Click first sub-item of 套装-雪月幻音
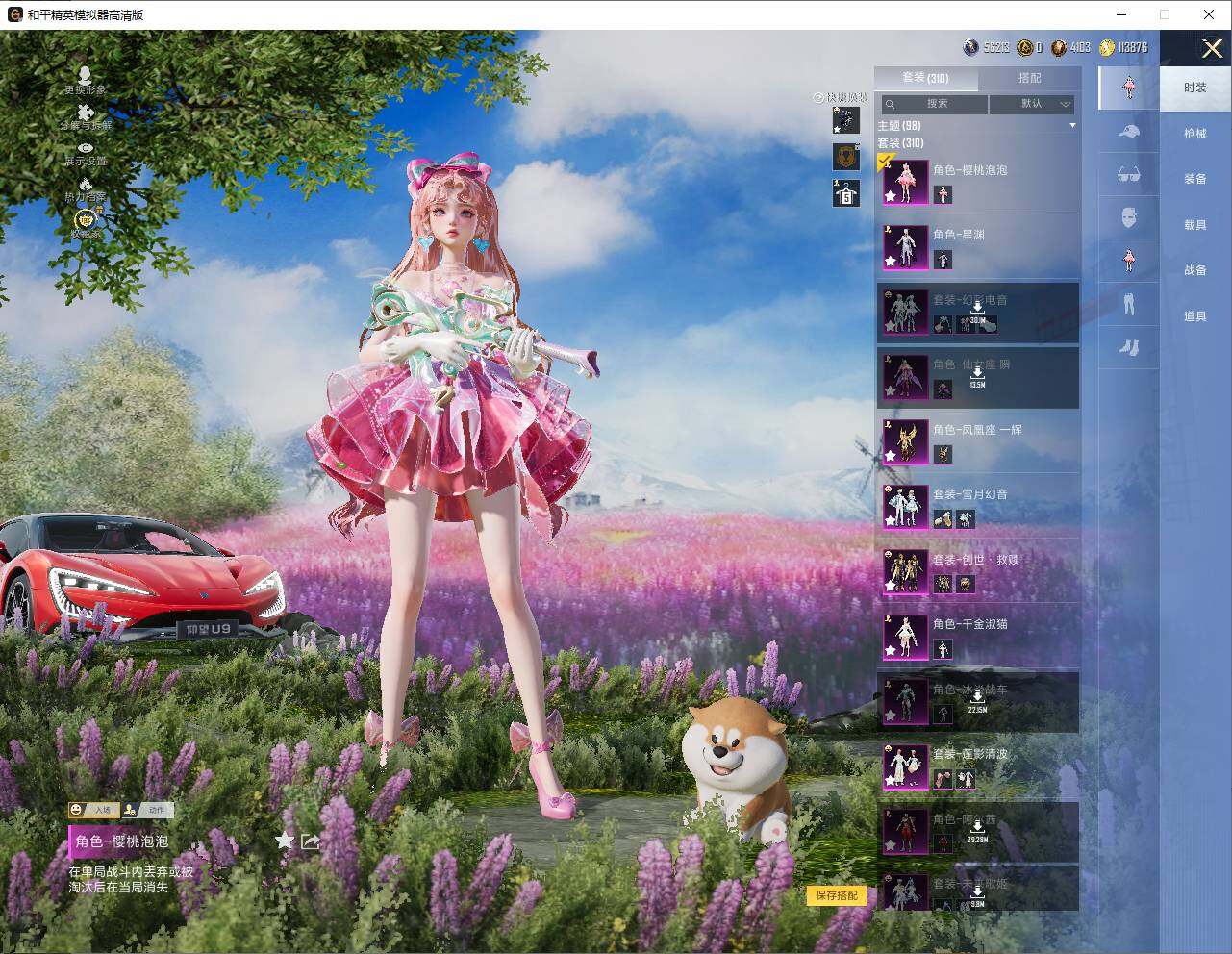The height and width of the screenshot is (954, 1232). (943, 519)
